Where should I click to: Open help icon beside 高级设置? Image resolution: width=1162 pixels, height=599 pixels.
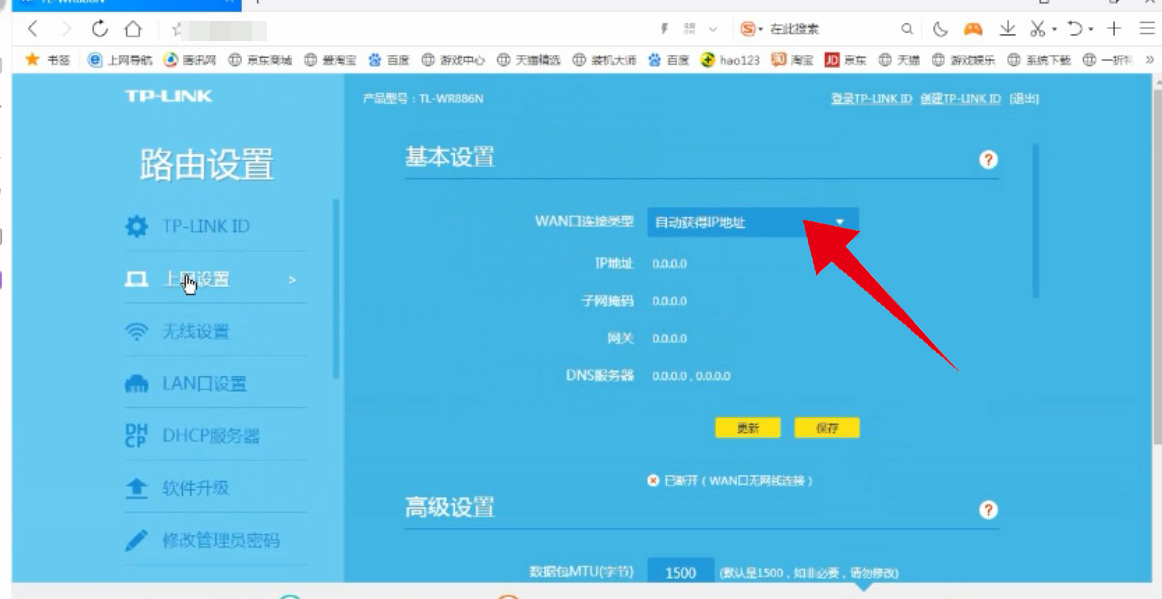tap(988, 510)
